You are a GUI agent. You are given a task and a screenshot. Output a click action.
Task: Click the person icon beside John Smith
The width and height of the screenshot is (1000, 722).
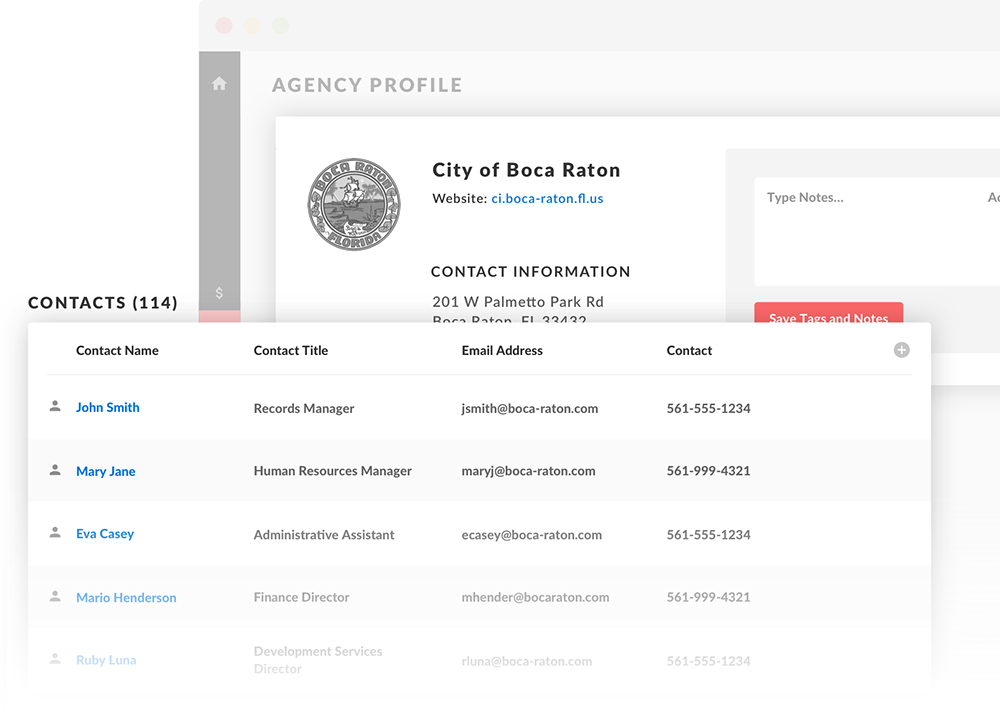(x=55, y=406)
